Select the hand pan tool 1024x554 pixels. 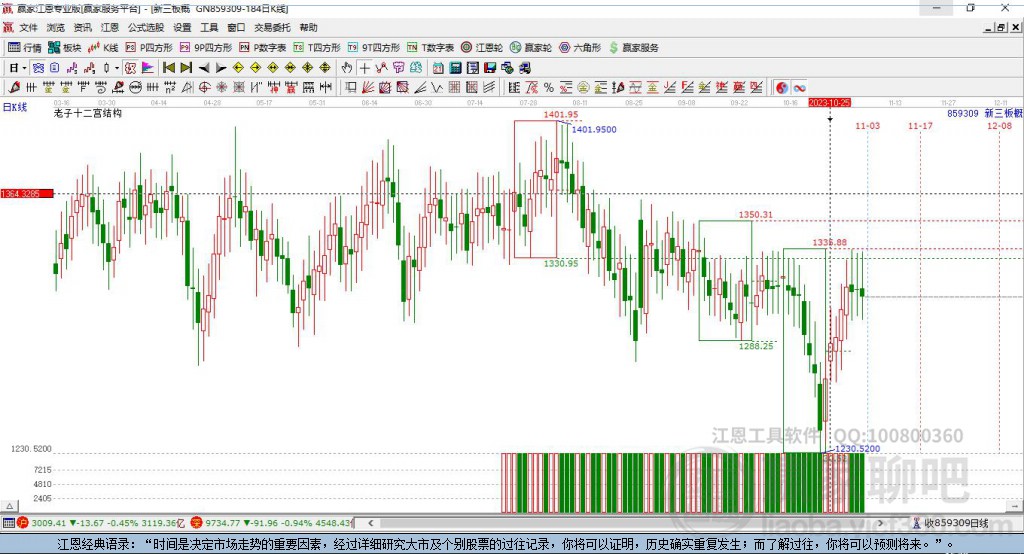tap(347, 68)
